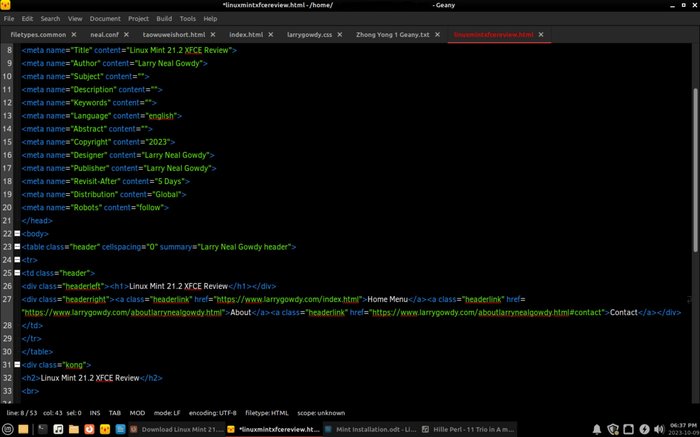700x437 pixels.
Task: Open the music note player launcher
Action: pos(58,429)
